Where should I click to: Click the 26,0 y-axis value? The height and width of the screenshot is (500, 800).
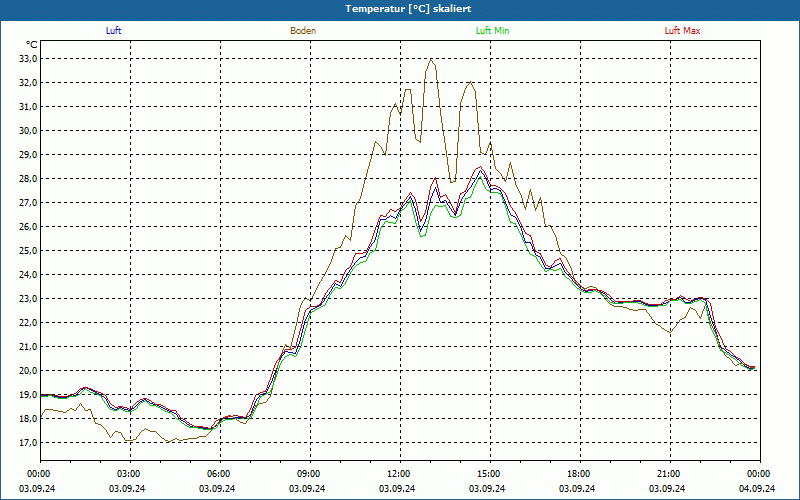[x=29, y=227]
